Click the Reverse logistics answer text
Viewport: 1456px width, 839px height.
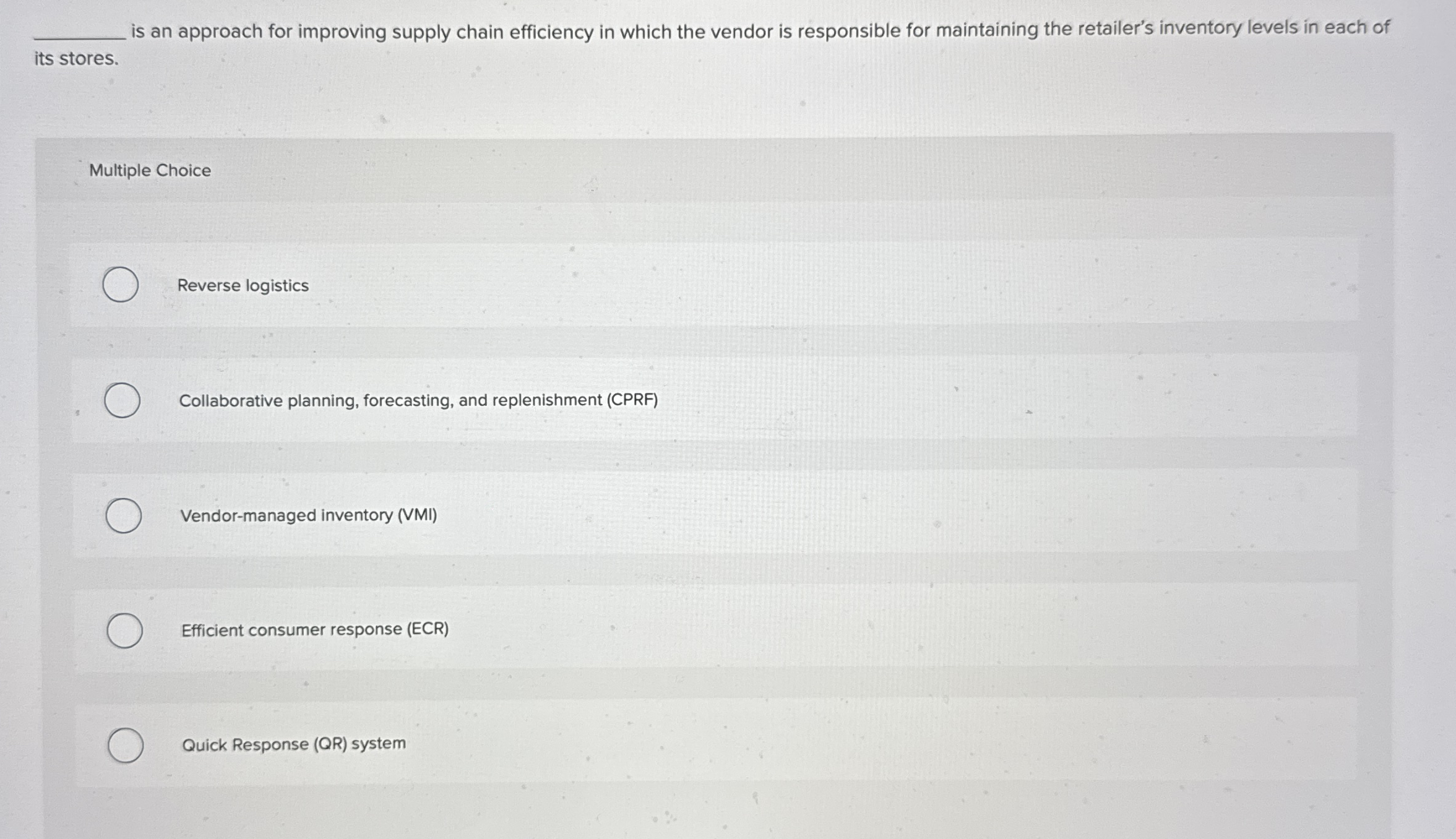[x=244, y=285]
